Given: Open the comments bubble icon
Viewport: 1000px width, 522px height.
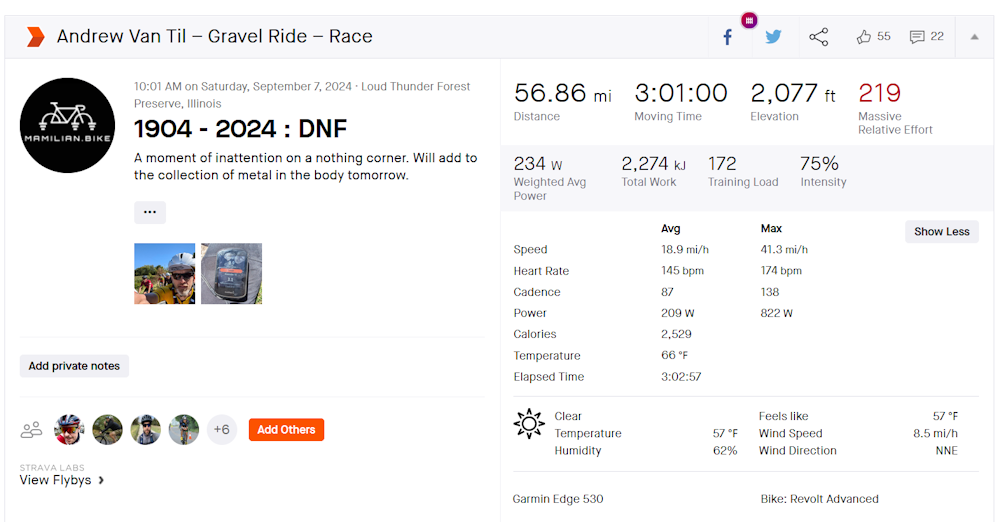Looking at the screenshot, I should coord(917,37).
